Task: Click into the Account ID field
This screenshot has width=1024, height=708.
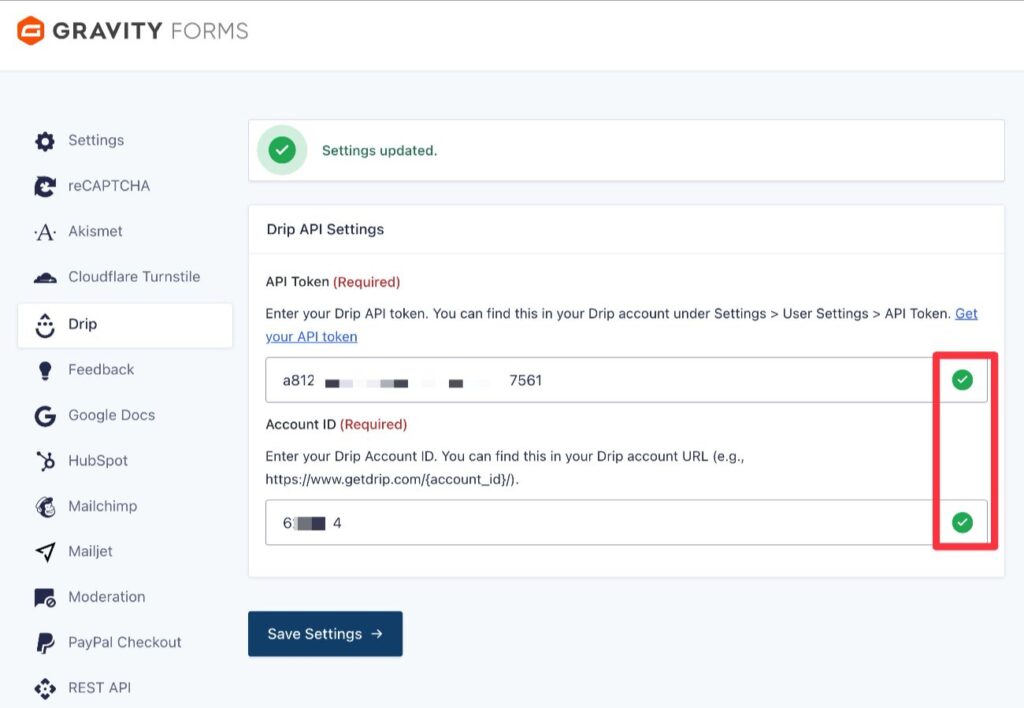Action: click(626, 523)
